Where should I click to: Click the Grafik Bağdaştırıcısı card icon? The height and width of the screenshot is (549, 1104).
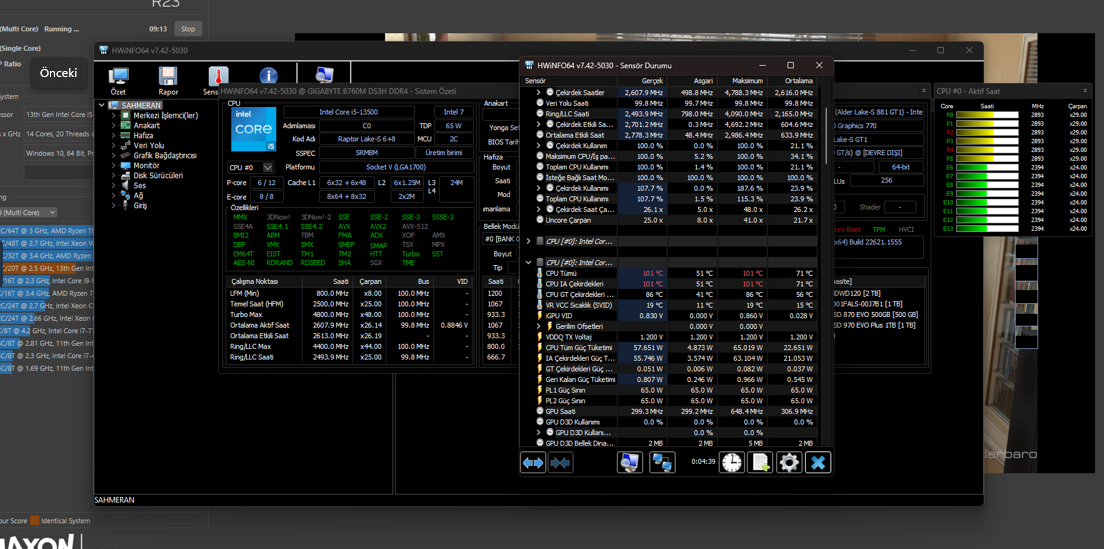[x=127, y=156]
